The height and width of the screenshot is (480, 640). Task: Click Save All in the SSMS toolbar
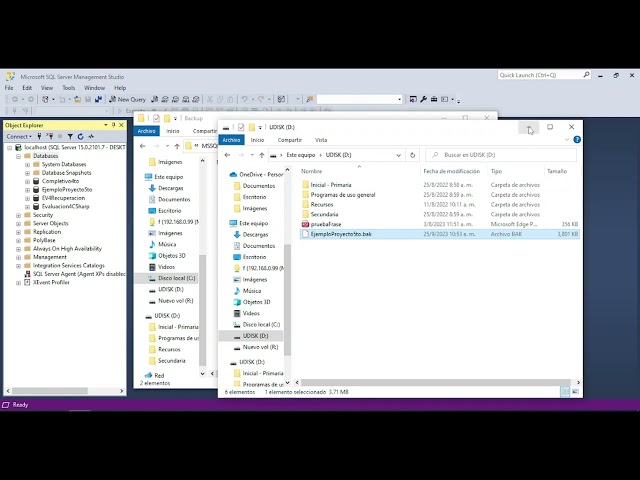click(x=98, y=99)
